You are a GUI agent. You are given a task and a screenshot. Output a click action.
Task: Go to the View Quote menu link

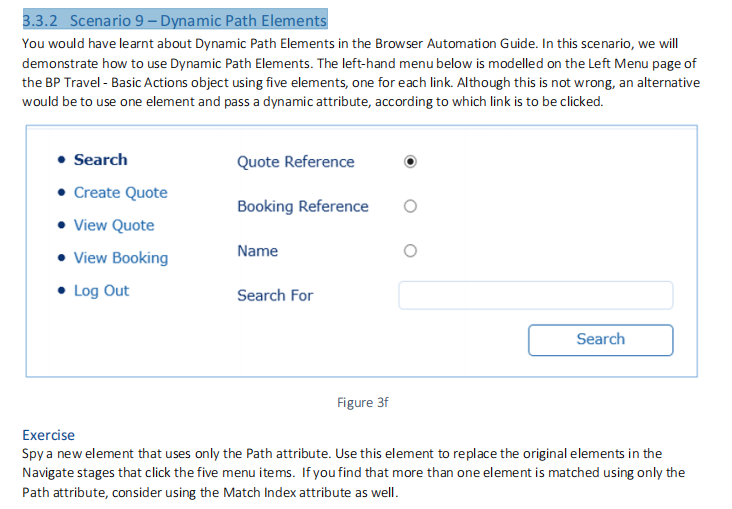(114, 226)
